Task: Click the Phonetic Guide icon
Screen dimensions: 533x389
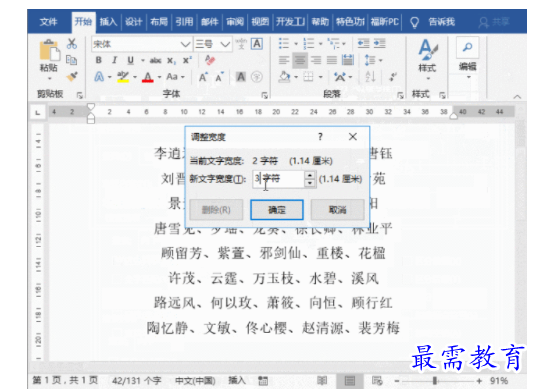Action: click(x=241, y=44)
